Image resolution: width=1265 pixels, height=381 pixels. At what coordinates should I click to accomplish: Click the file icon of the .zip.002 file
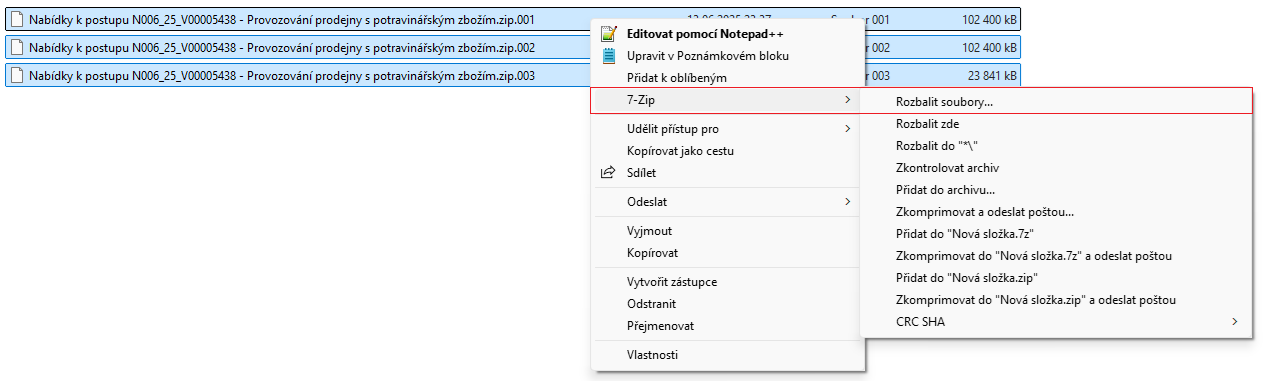click(x=17, y=47)
